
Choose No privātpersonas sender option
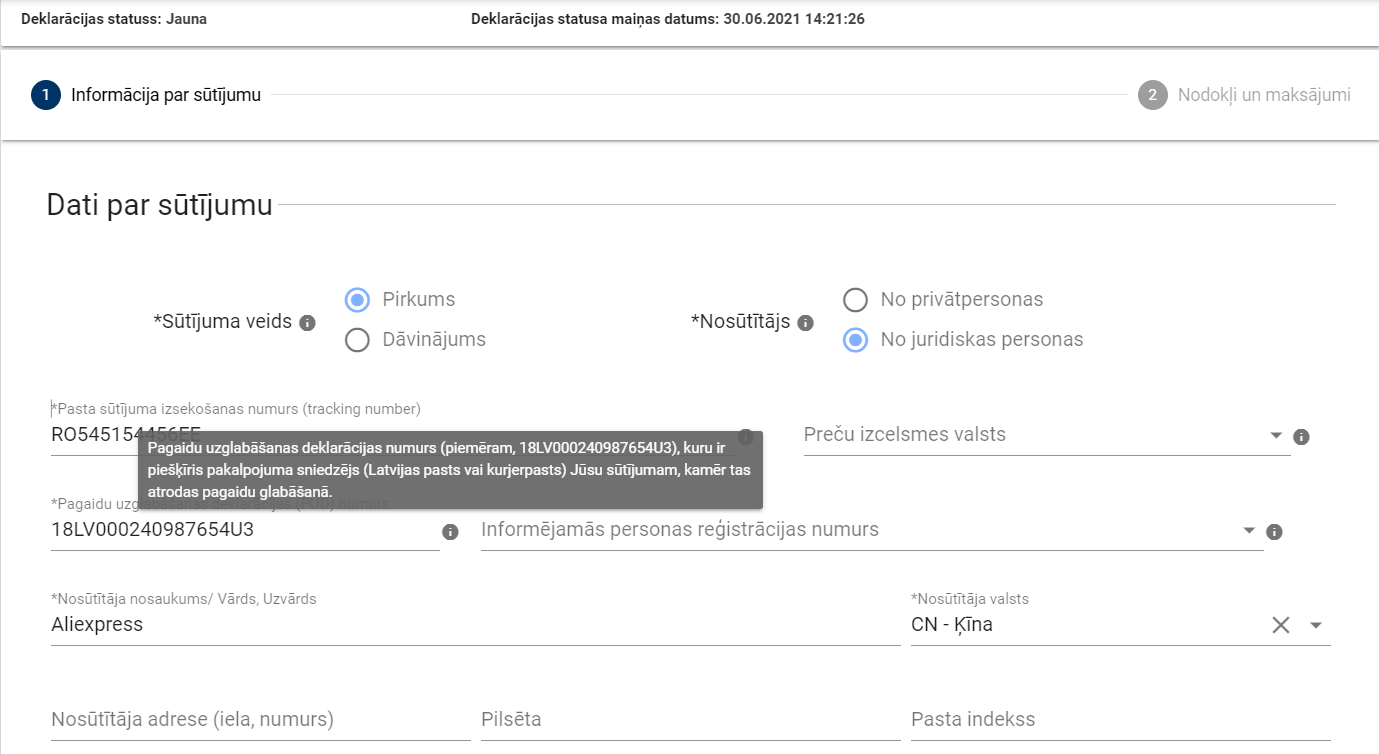pyautogui.click(x=855, y=299)
